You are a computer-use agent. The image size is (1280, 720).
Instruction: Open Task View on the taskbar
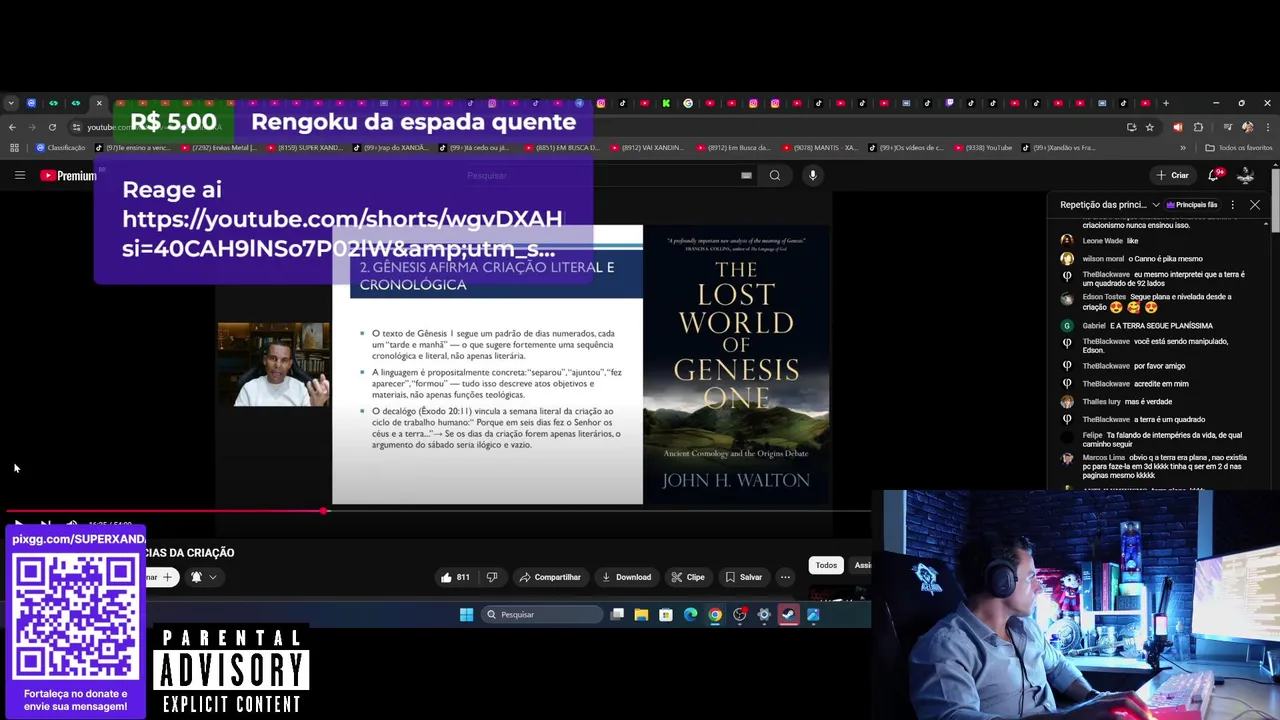point(617,615)
